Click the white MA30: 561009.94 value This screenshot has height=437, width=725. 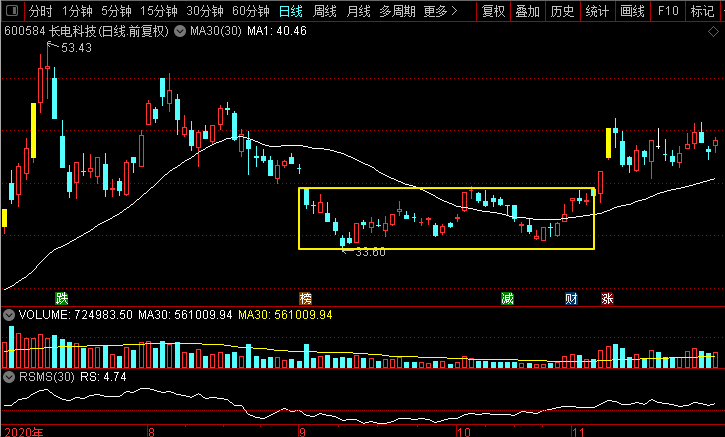(x=185, y=315)
